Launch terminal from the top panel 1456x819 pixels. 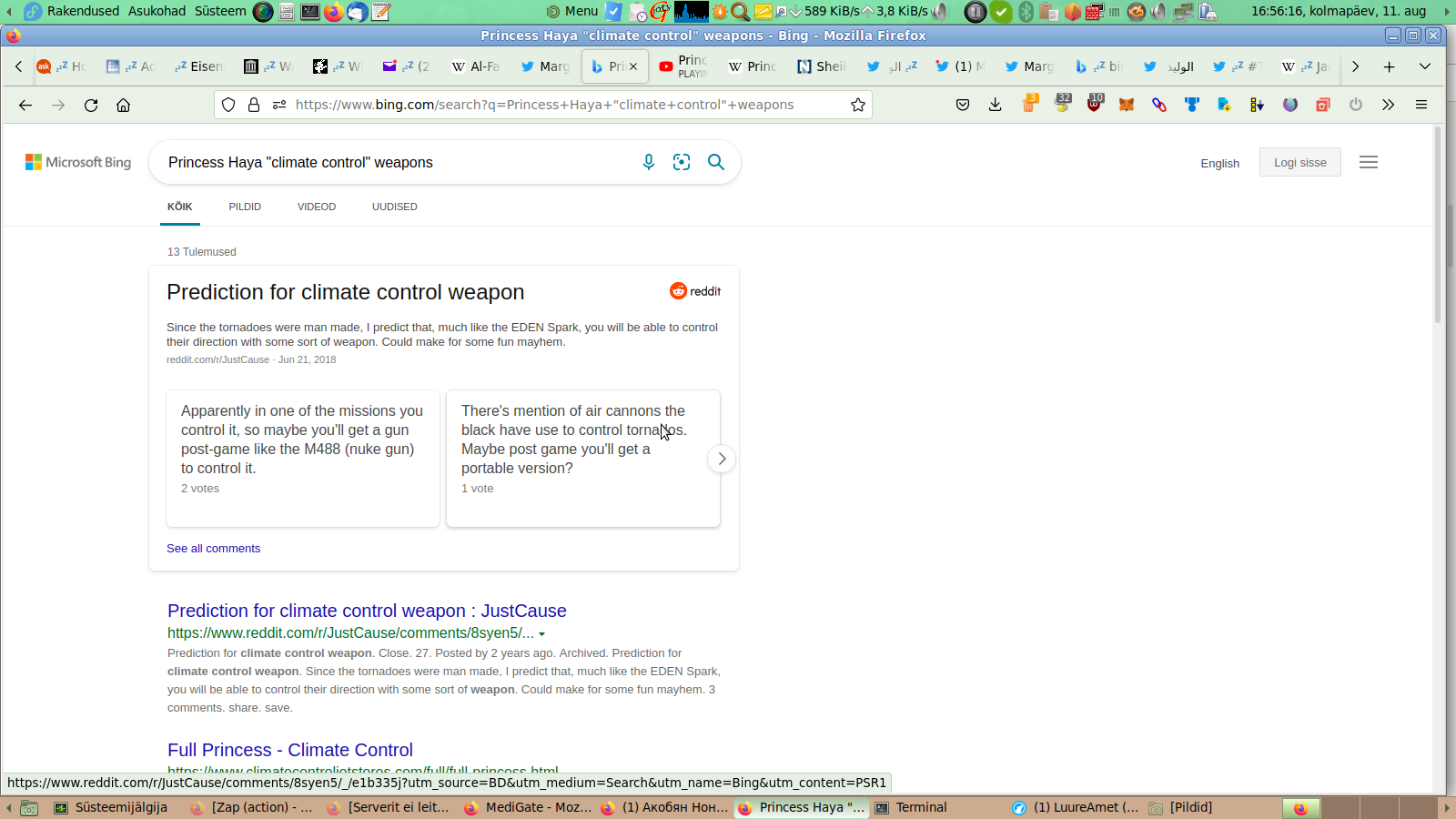click(x=310, y=12)
